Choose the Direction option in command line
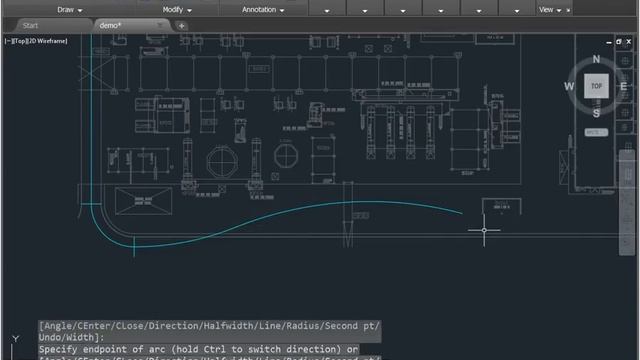Screen dimensions: 640x360 174,326
